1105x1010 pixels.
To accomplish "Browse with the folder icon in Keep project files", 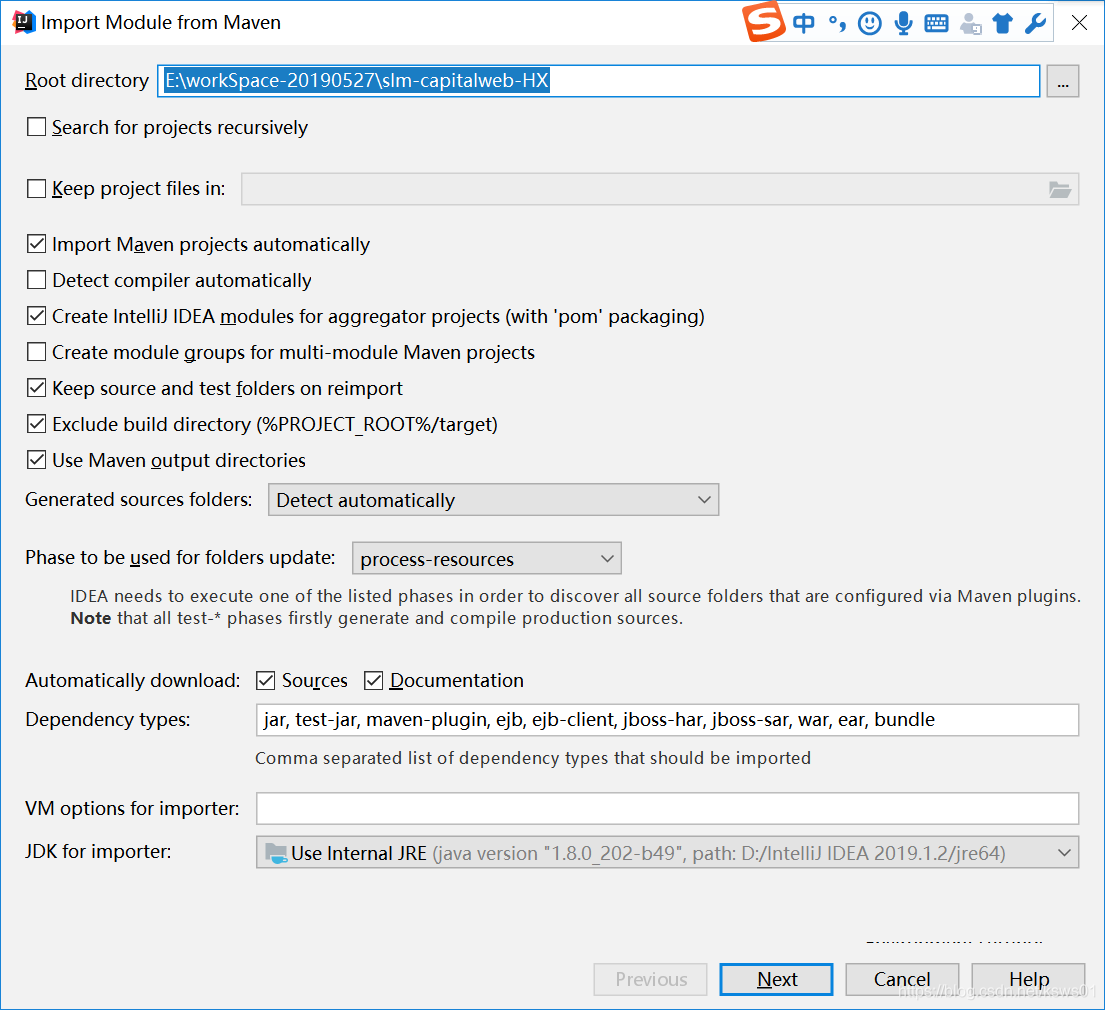I will [x=1059, y=189].
